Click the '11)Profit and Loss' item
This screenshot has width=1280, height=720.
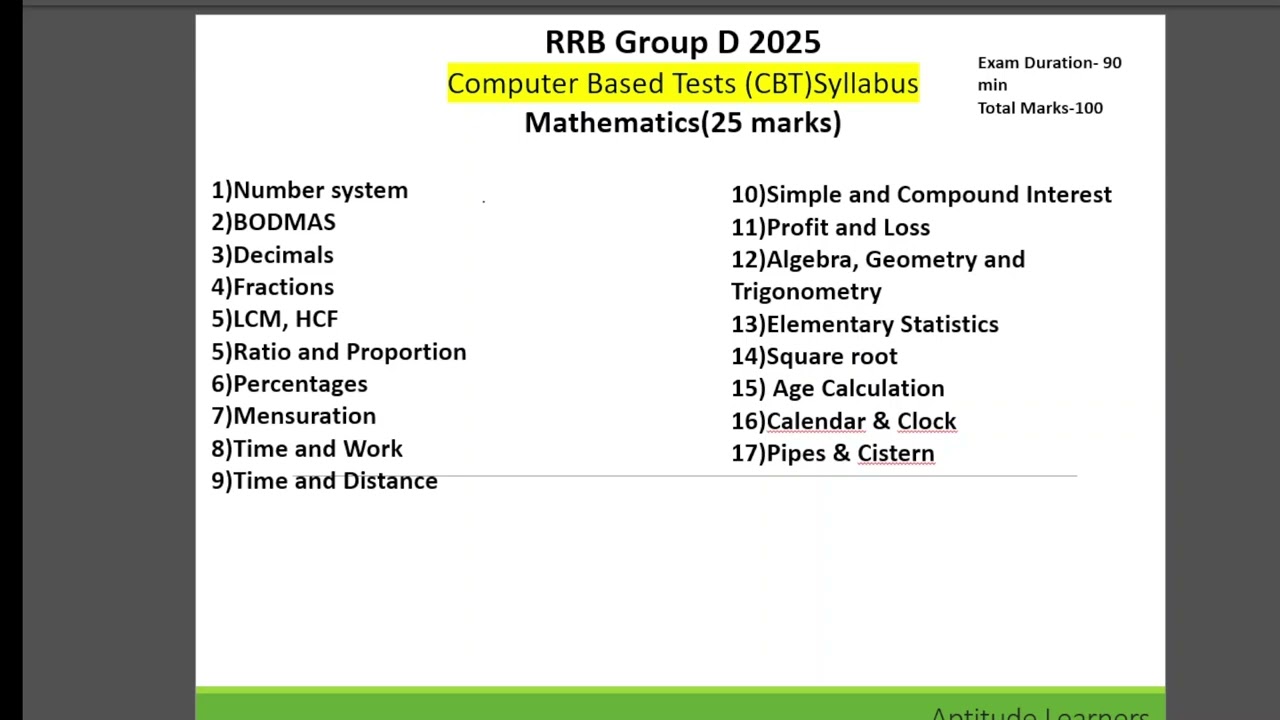coord(830,228)
